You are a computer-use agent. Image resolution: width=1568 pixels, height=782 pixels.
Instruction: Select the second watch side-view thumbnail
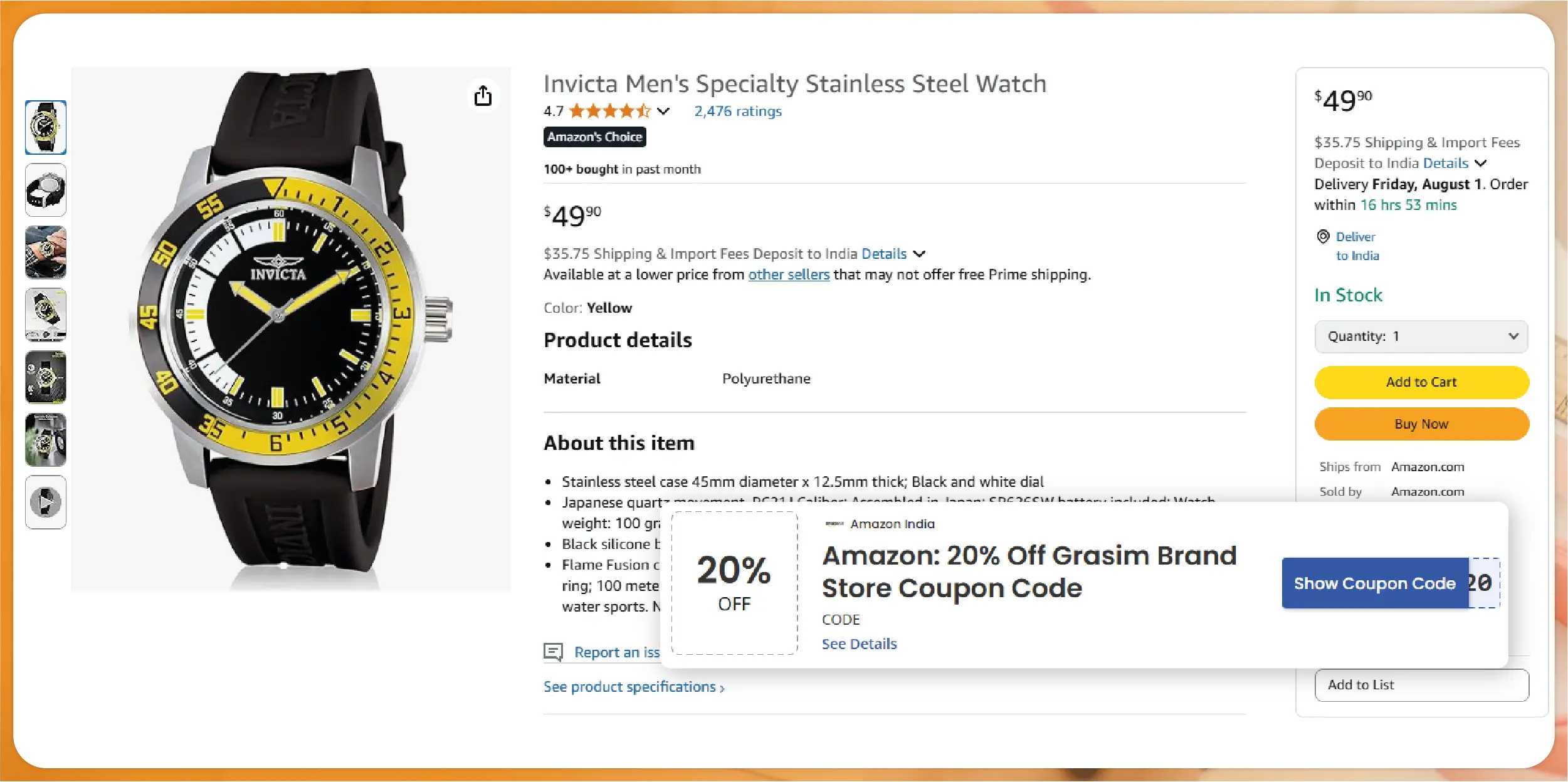pos(46,190)
